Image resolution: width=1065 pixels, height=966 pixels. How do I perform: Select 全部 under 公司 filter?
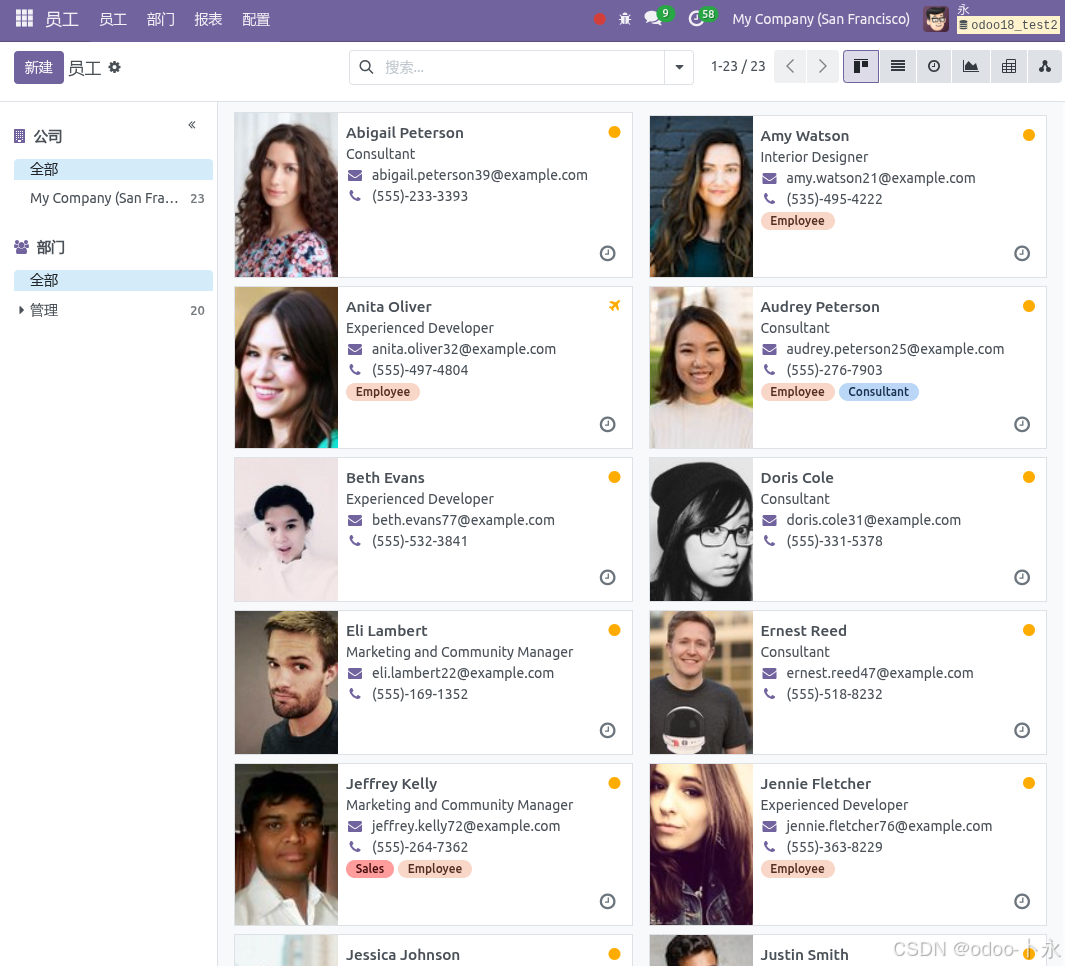click(113, 169)
